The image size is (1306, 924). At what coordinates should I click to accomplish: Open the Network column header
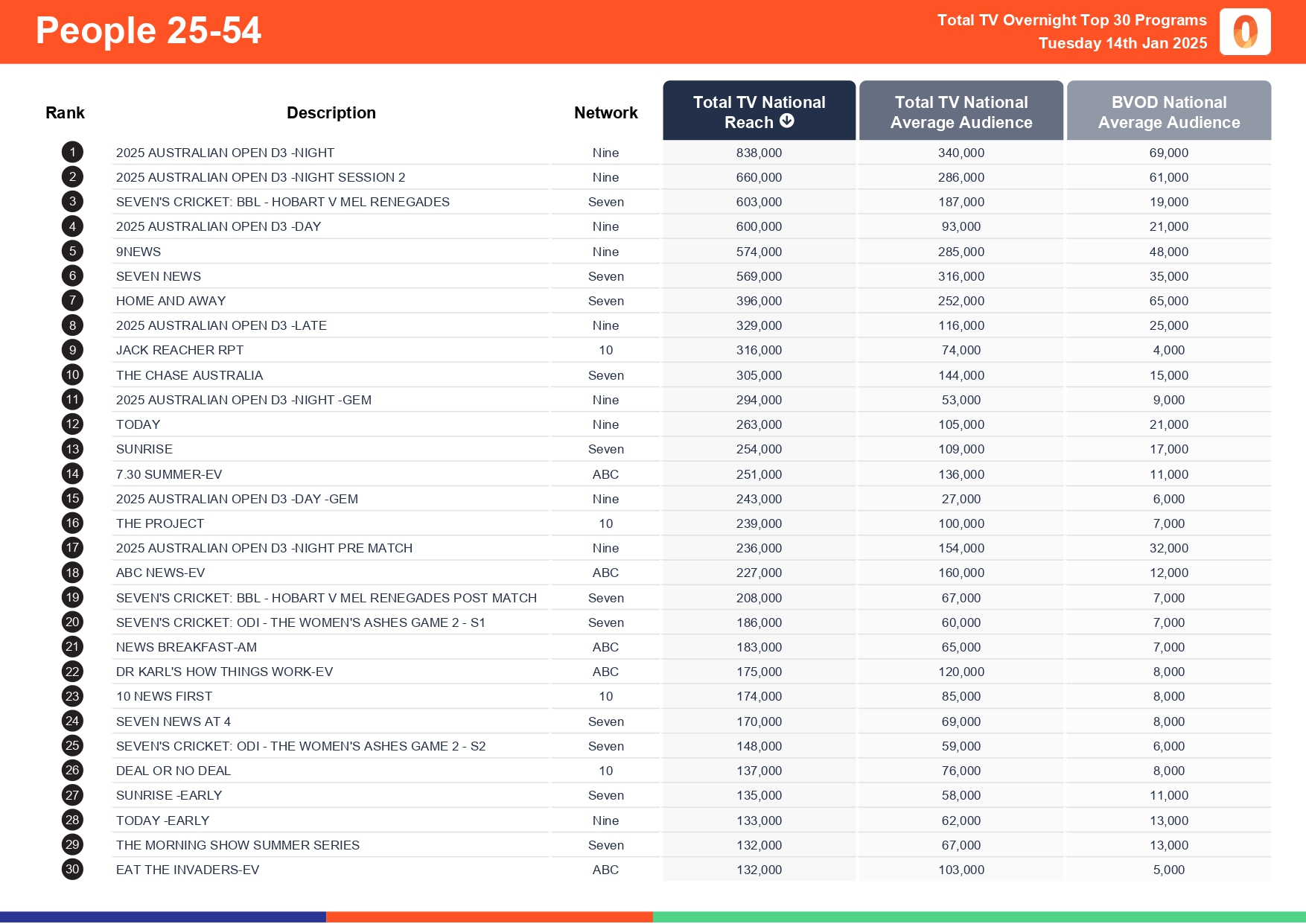[x=605, y=112]
